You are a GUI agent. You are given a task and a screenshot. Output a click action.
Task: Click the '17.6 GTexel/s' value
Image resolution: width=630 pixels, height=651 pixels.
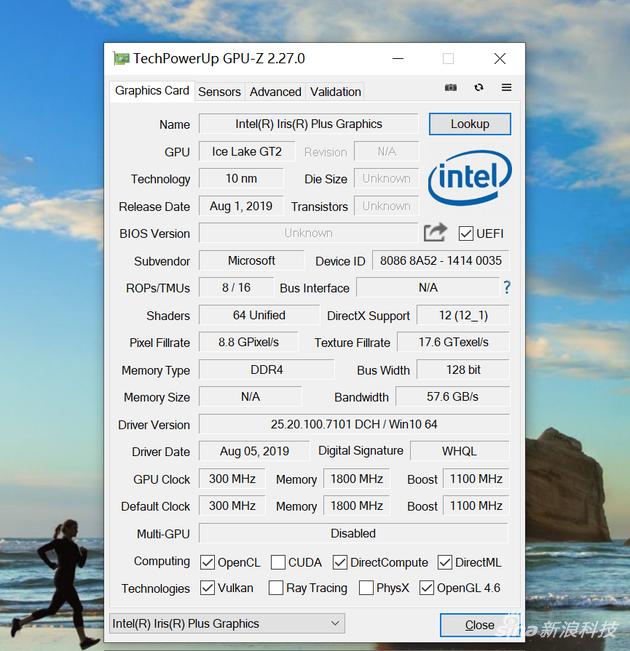tap(454, 342)
